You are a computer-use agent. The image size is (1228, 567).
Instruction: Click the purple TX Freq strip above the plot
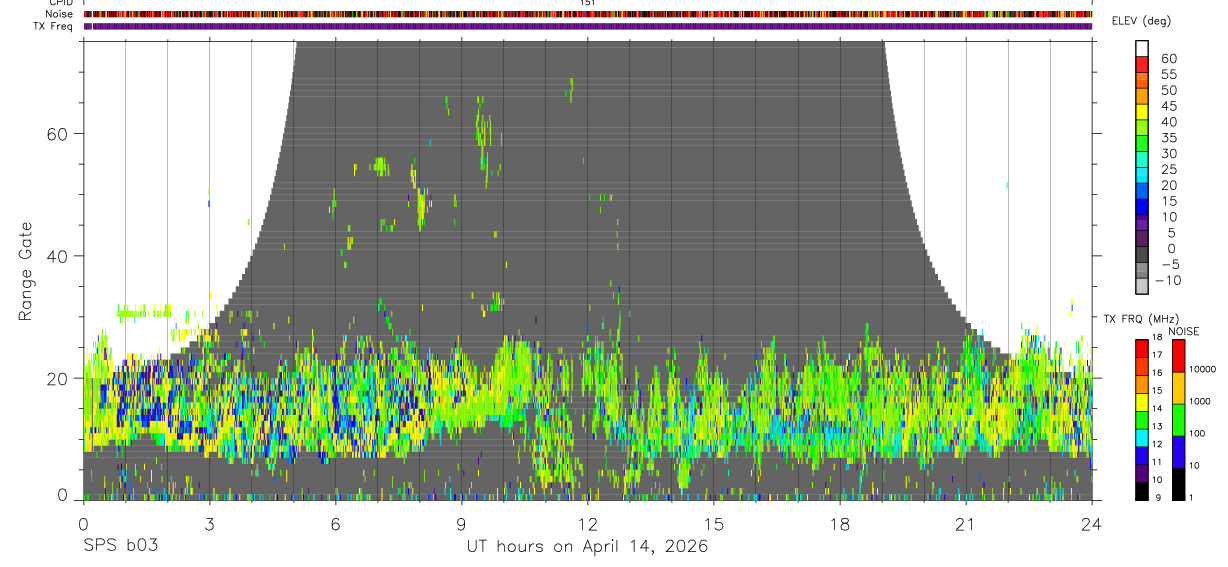[588, 26]
